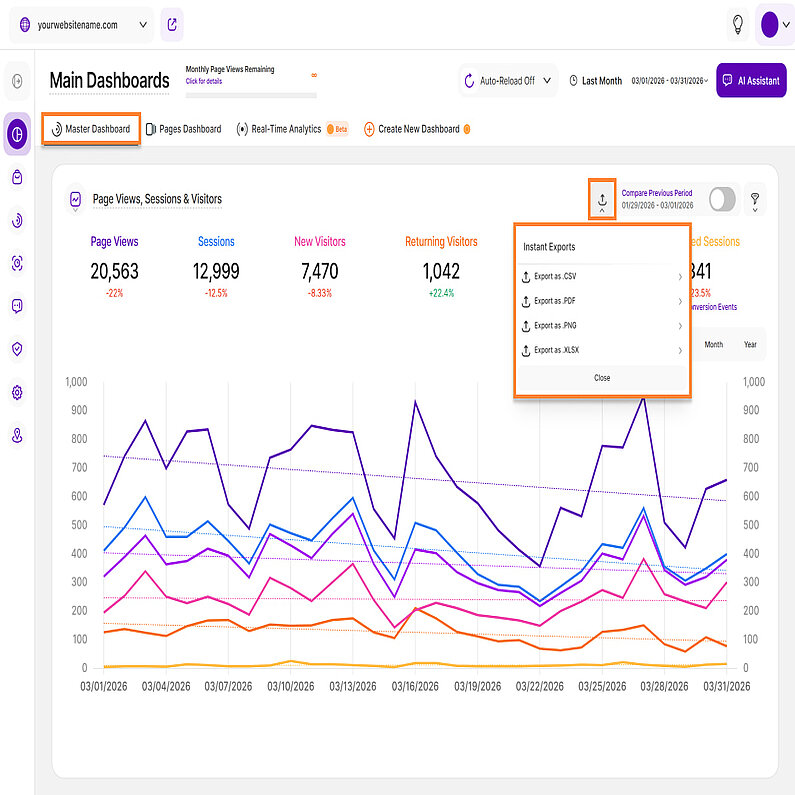Image resolution: width=795 pixels, height=795 pixels.
Task: Switch to the Pages Dashboard tab
Action: 183,129
